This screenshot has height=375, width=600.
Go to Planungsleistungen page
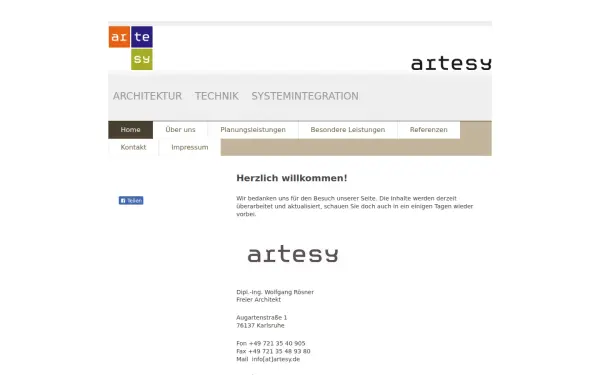click(253, 130)
